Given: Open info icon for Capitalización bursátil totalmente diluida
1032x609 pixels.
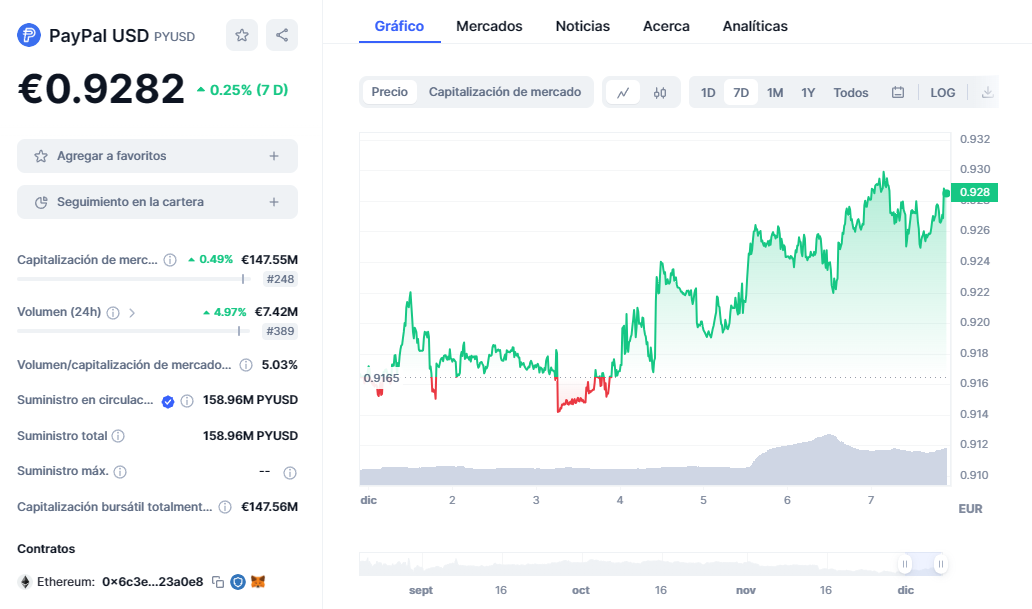Looking at the screenshot, I should pos(225,507).
